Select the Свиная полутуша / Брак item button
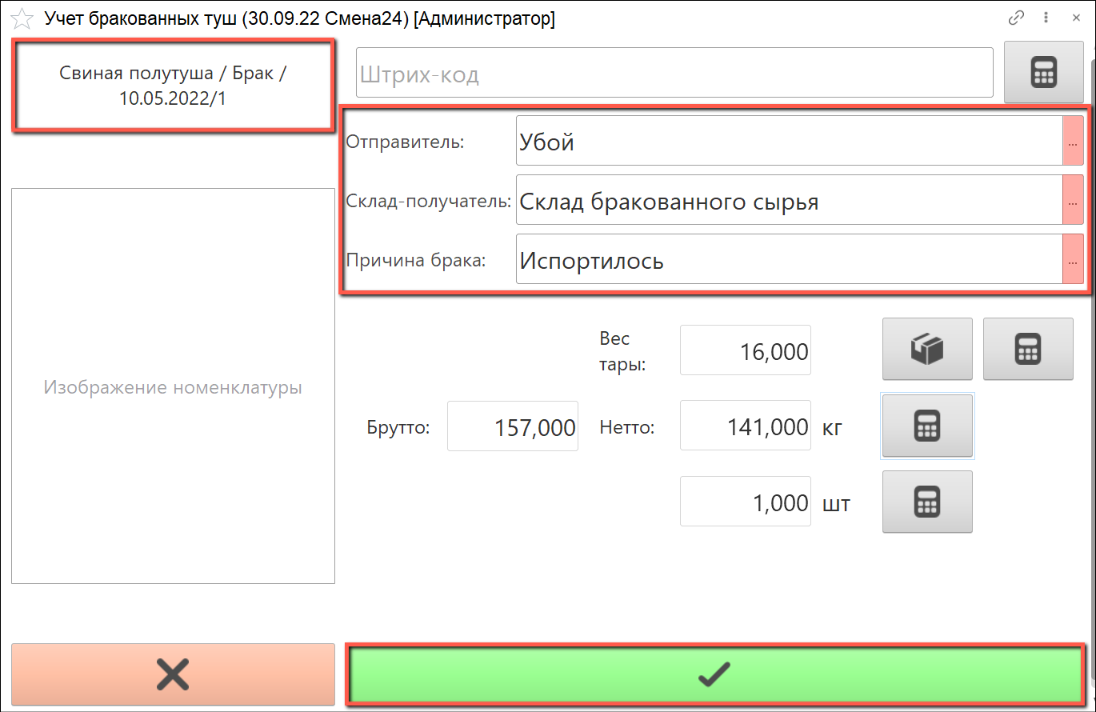Viewport: 1096px width, 712px height. click(x=173, y=86)
